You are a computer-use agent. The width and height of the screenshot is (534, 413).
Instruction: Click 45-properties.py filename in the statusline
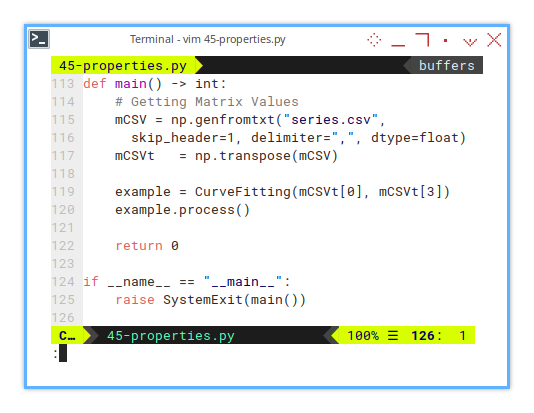tap(171, 336)
